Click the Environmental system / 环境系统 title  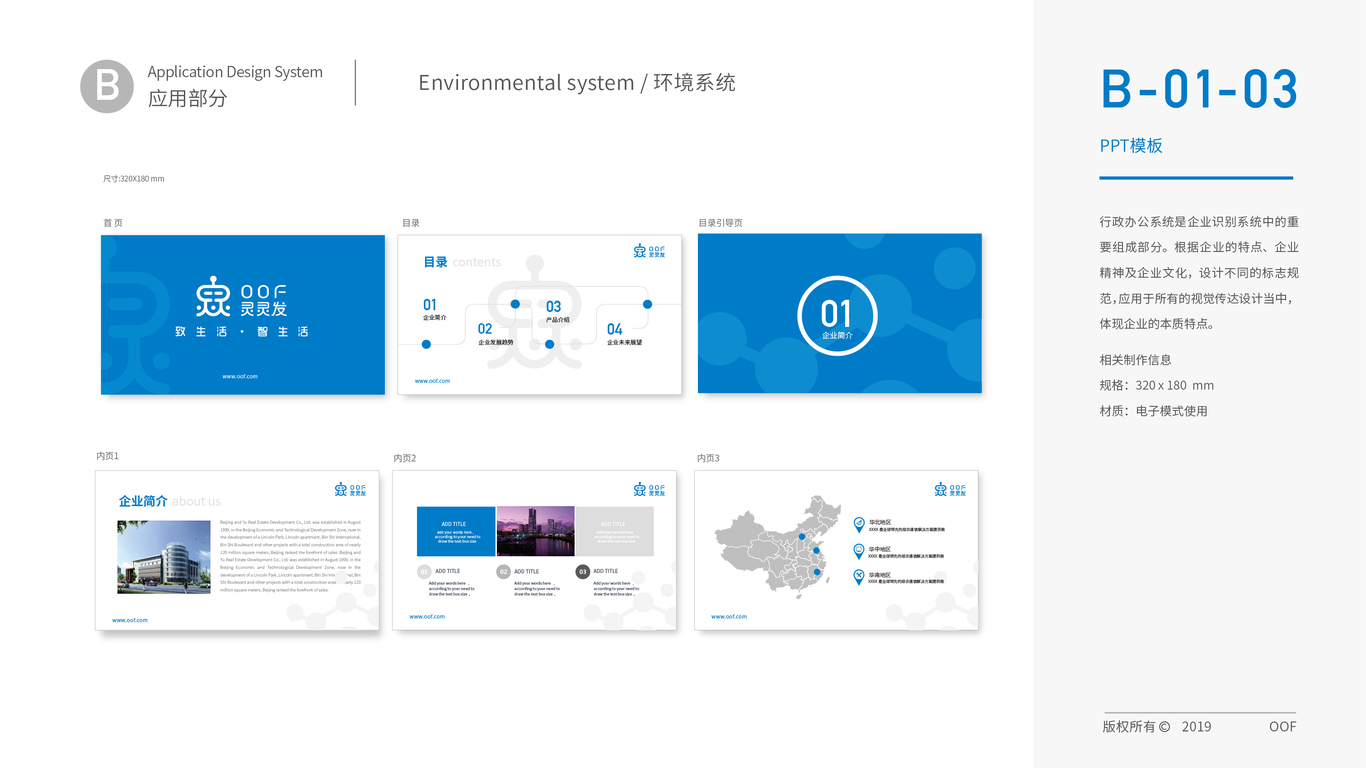click(x=577, y=83)
